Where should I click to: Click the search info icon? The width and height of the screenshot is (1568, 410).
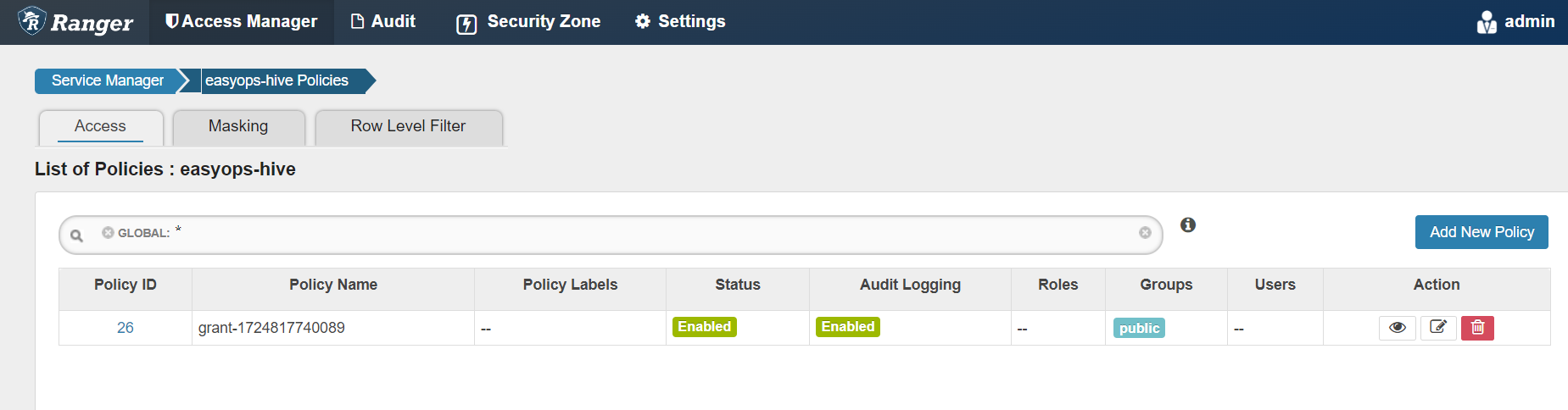(1188, 224)
